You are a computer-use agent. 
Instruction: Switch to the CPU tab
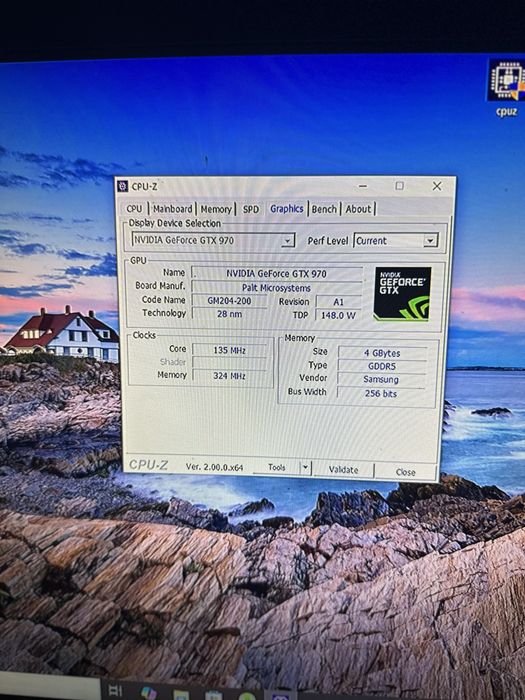pyautogui.click(x=134, y=209)
